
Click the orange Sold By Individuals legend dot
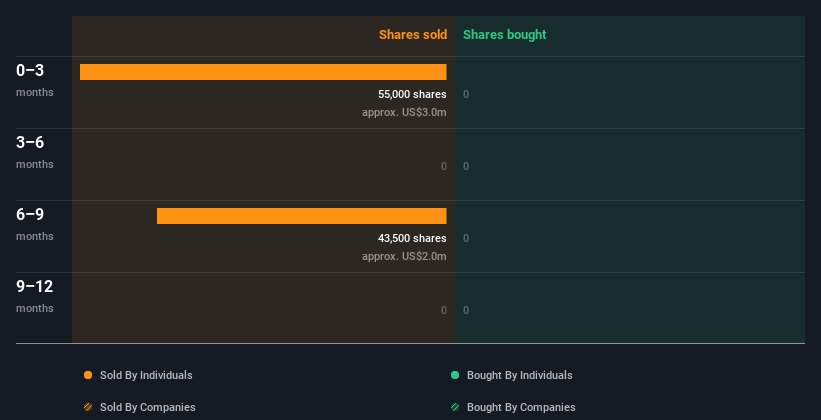click(x=88, y=375)
